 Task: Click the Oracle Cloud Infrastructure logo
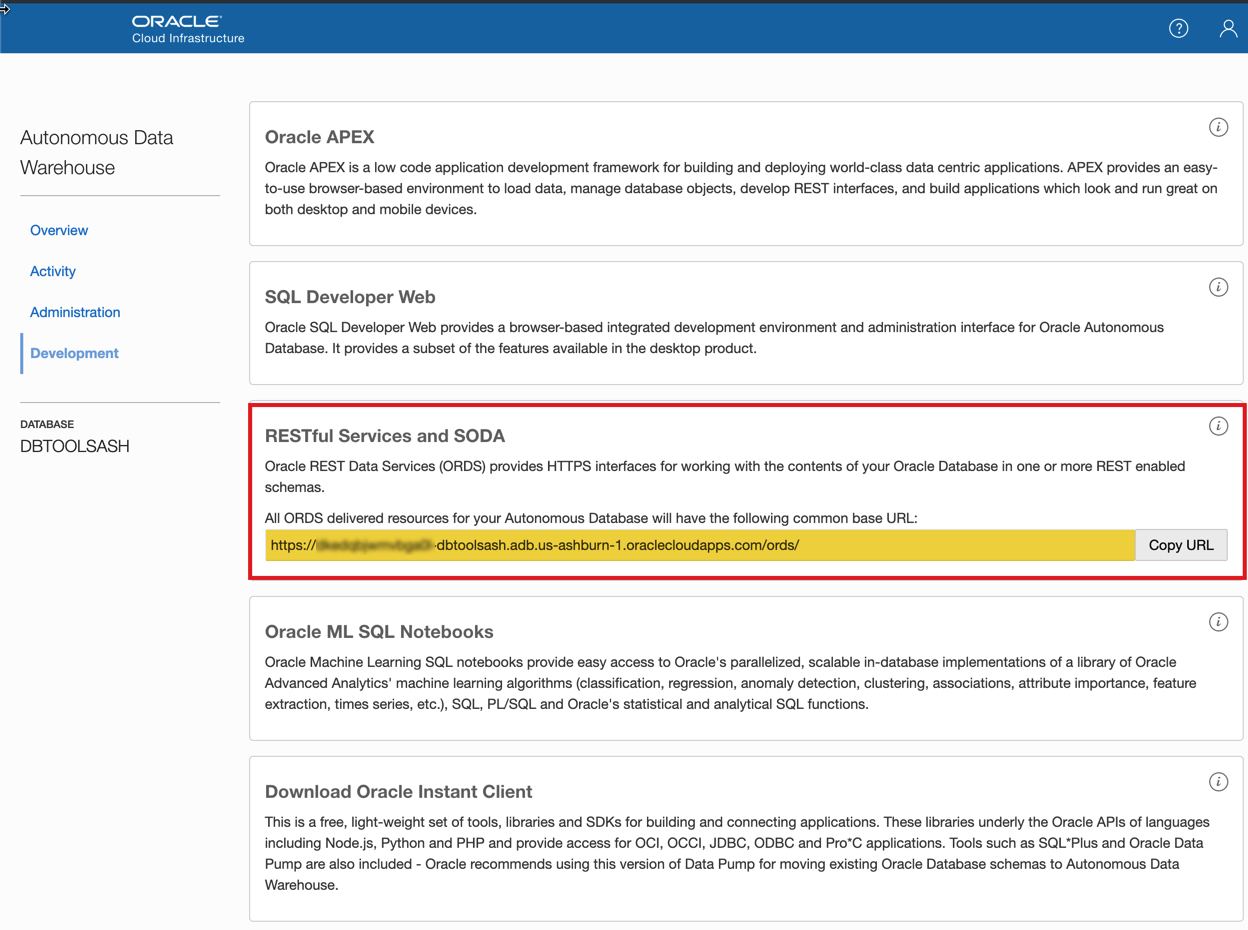point(188,29)
